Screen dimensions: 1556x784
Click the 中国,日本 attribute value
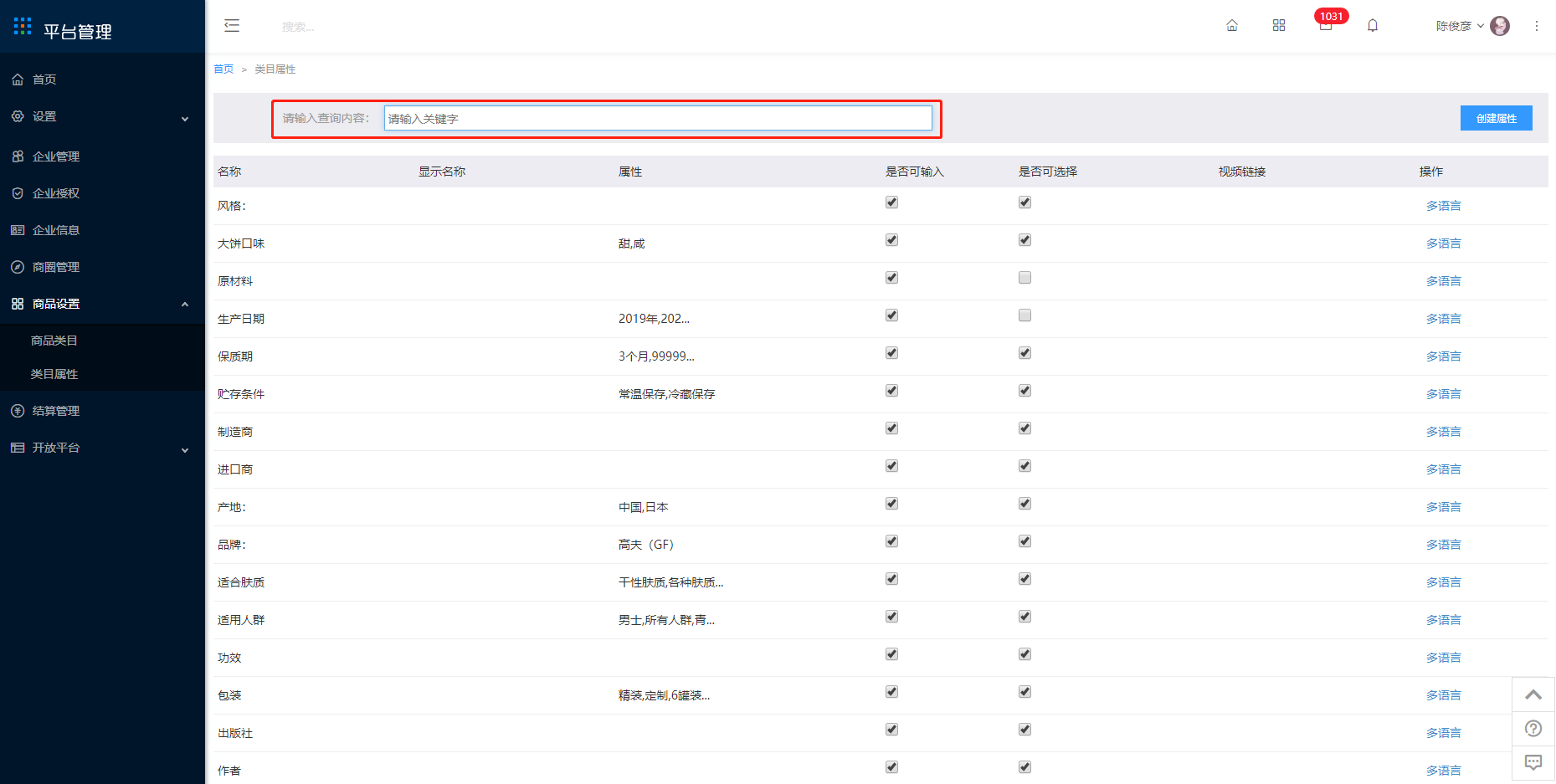[644, 507]
